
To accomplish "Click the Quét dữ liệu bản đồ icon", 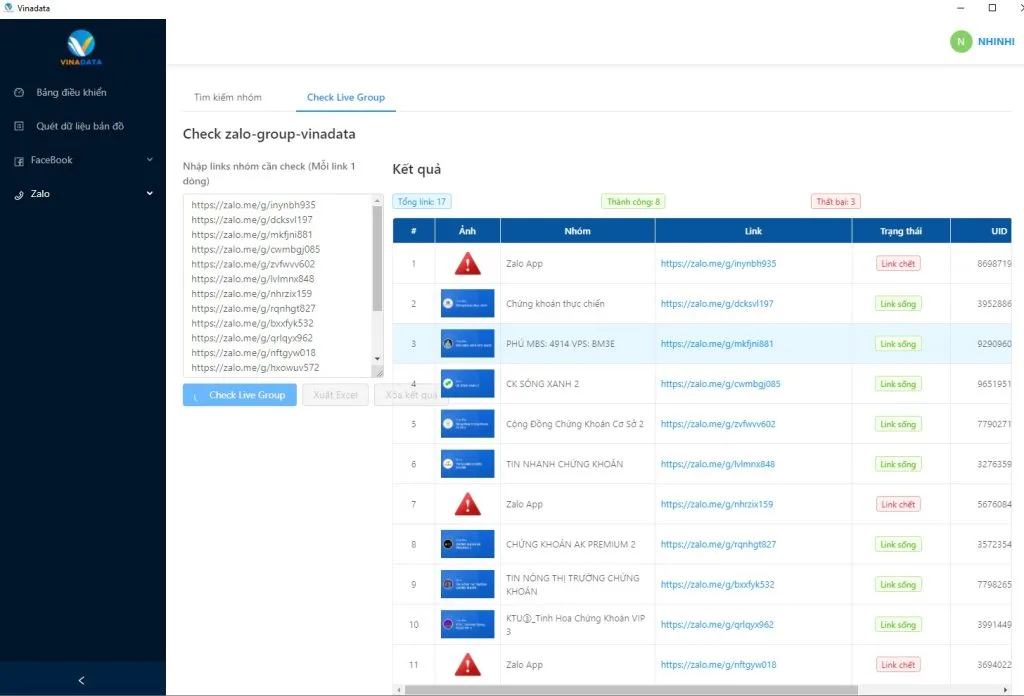I will 19,127.
